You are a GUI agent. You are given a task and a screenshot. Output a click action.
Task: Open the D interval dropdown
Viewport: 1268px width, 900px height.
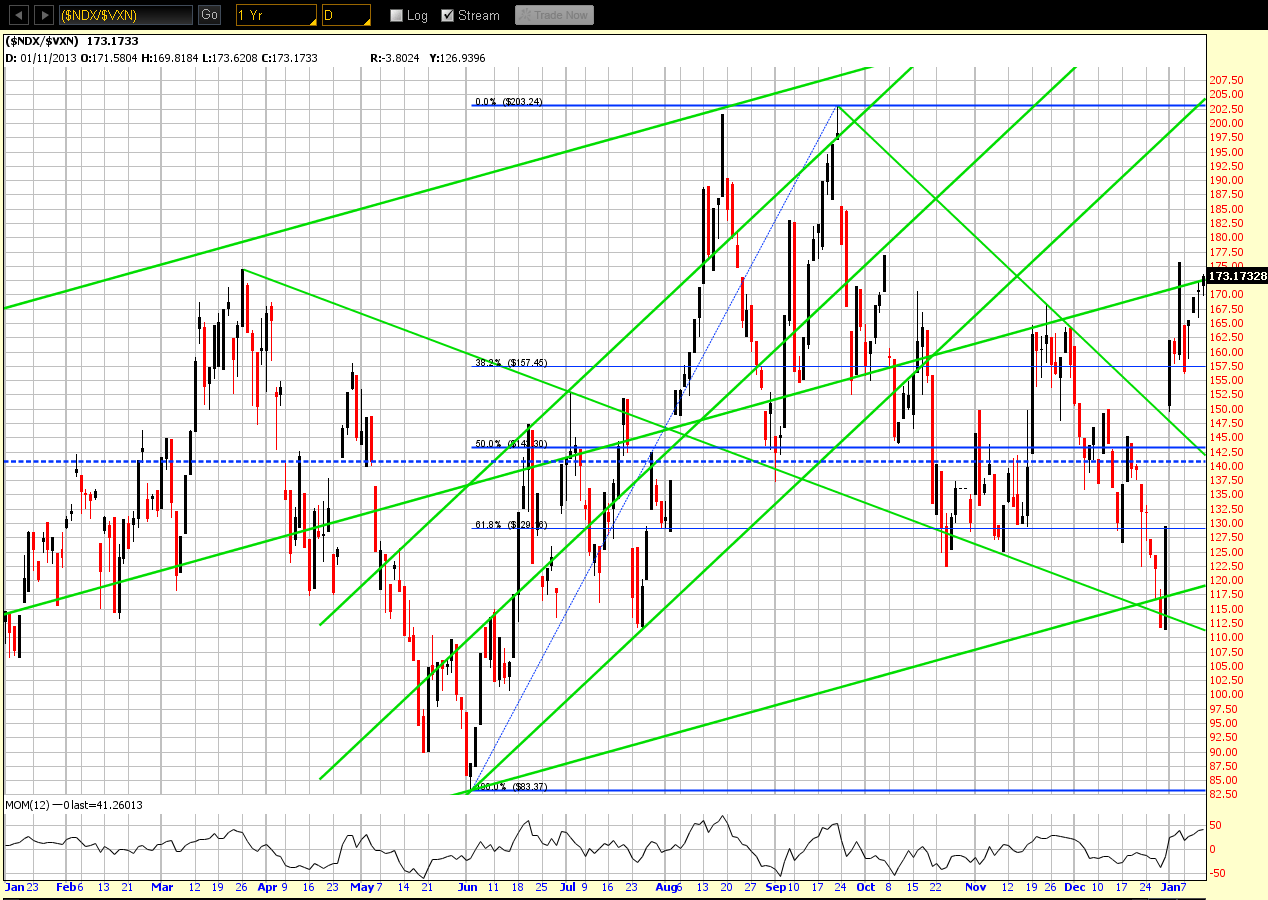346,15
